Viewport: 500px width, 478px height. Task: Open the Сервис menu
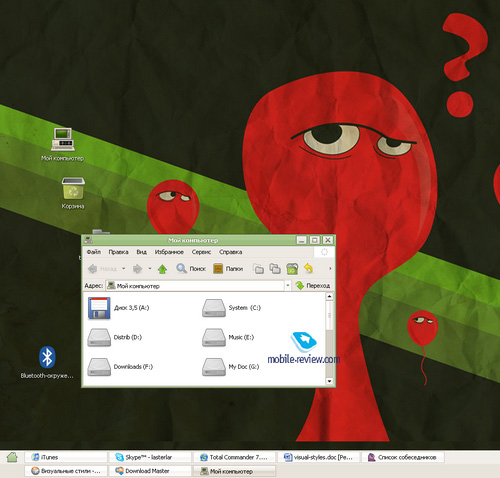[201, 252]
